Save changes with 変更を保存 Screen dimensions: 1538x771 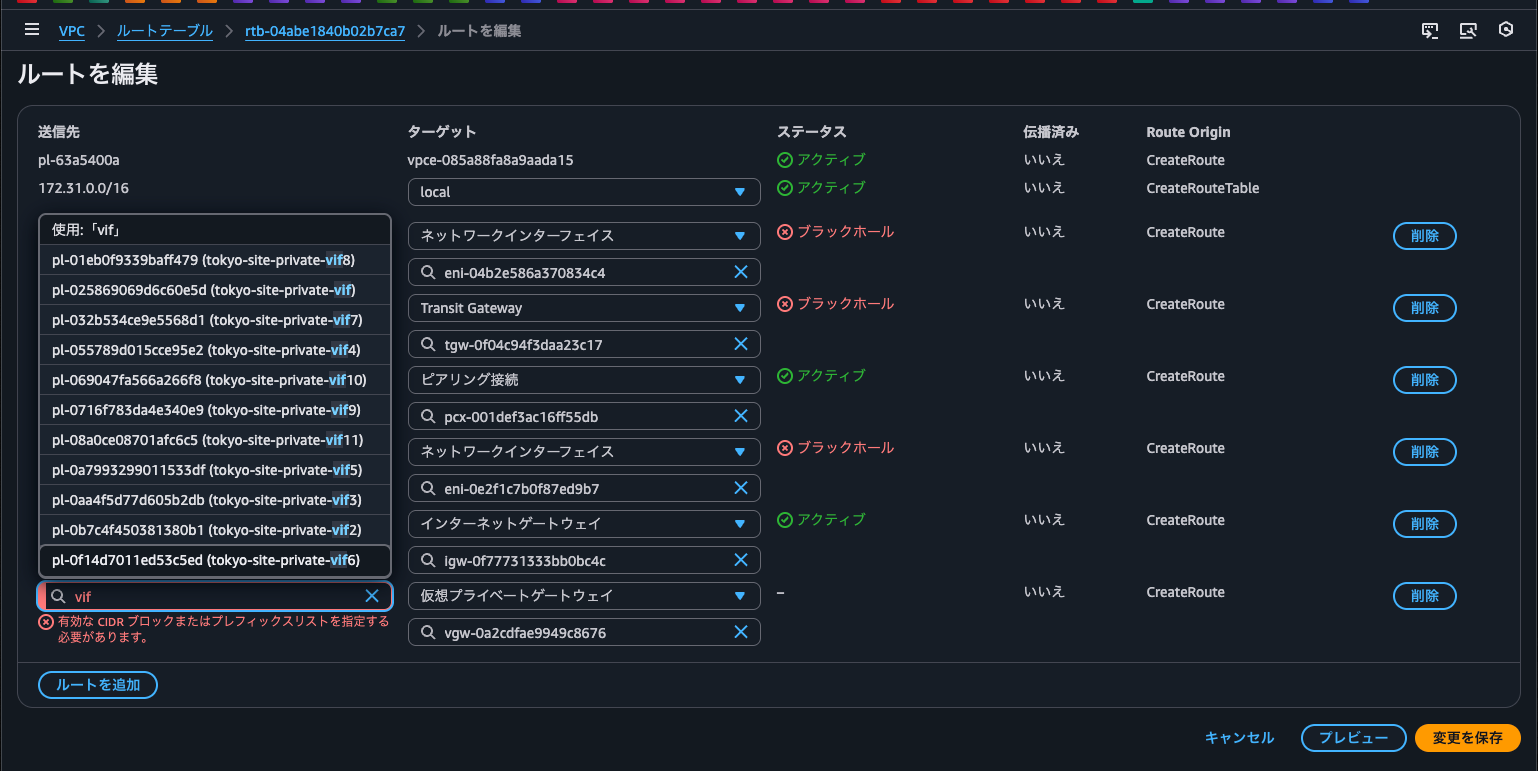1467,737
